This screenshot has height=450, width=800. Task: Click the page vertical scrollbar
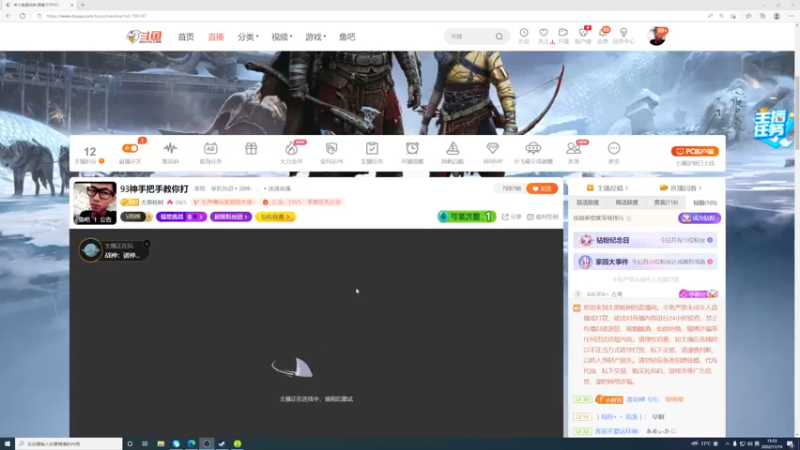tap(797, 112)
